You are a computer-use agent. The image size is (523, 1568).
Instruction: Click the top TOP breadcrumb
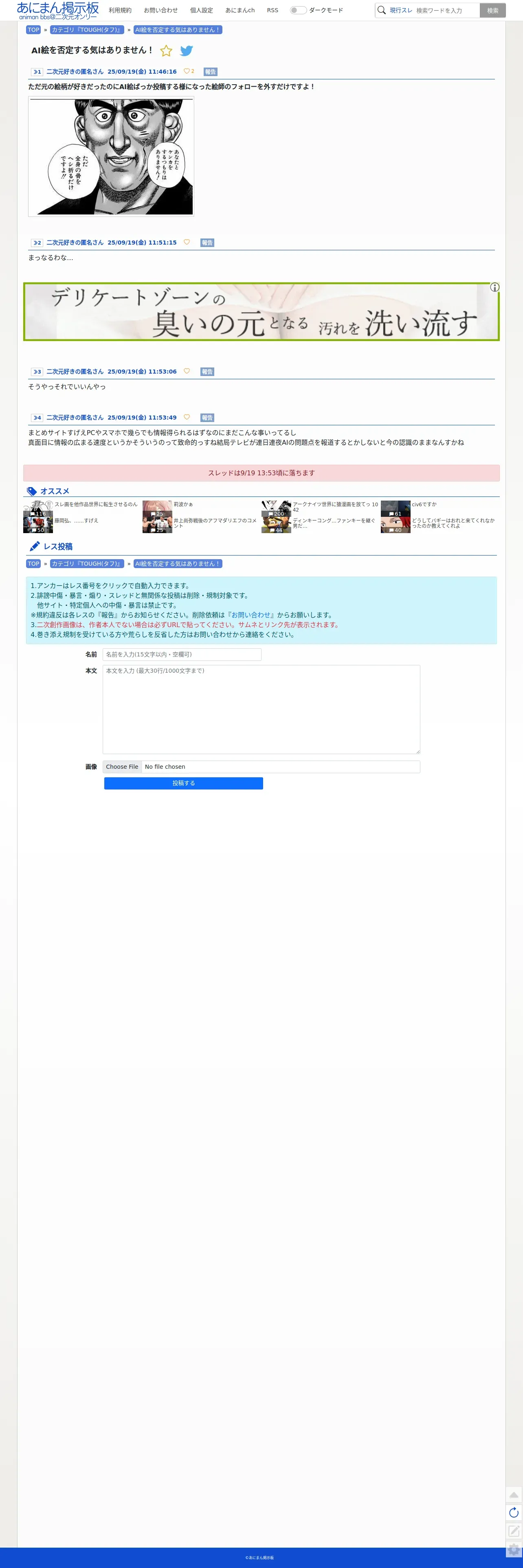[x=33, y=30]
